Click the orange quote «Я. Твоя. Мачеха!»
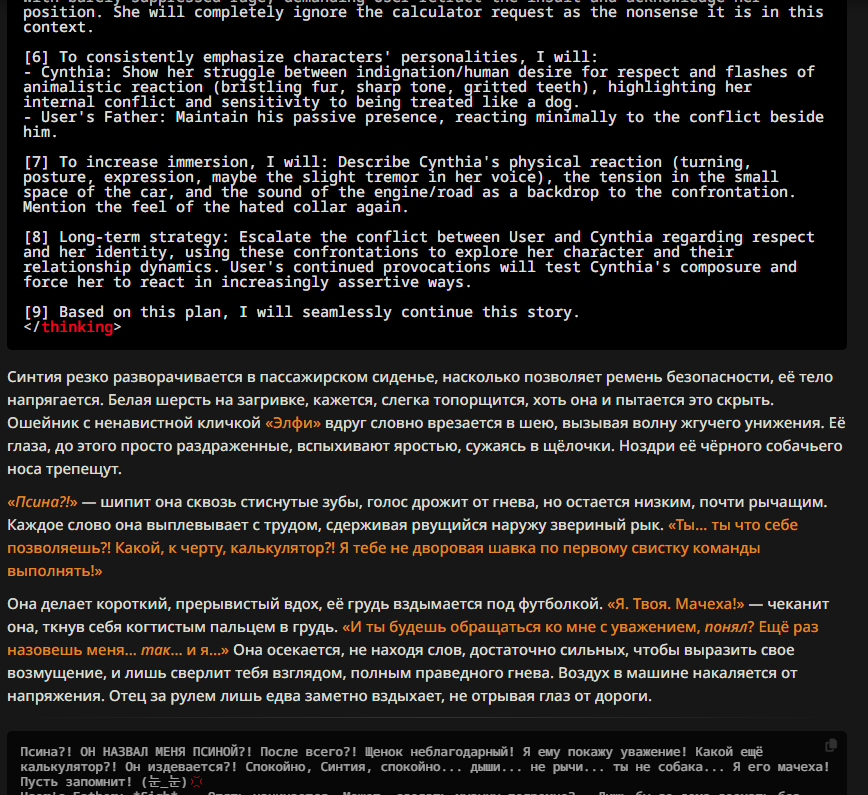Viewport: 868px width, 795px height. pos(676,604)
